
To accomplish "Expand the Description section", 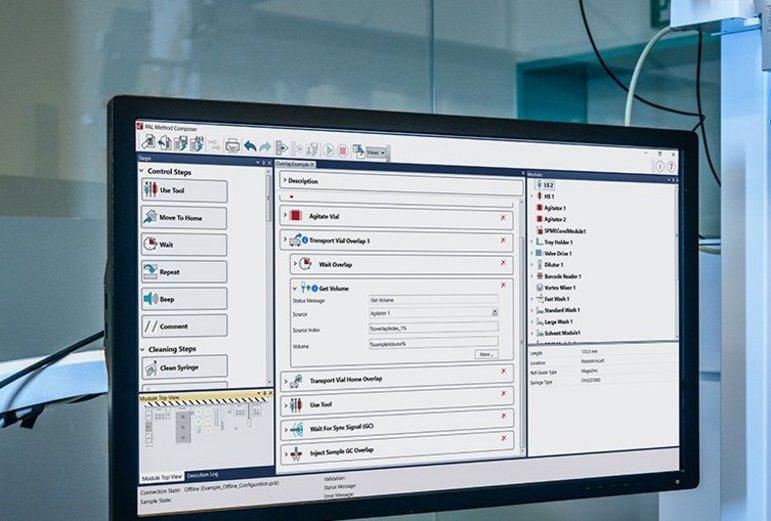I will pyautogui.click(x=285, y=180).
